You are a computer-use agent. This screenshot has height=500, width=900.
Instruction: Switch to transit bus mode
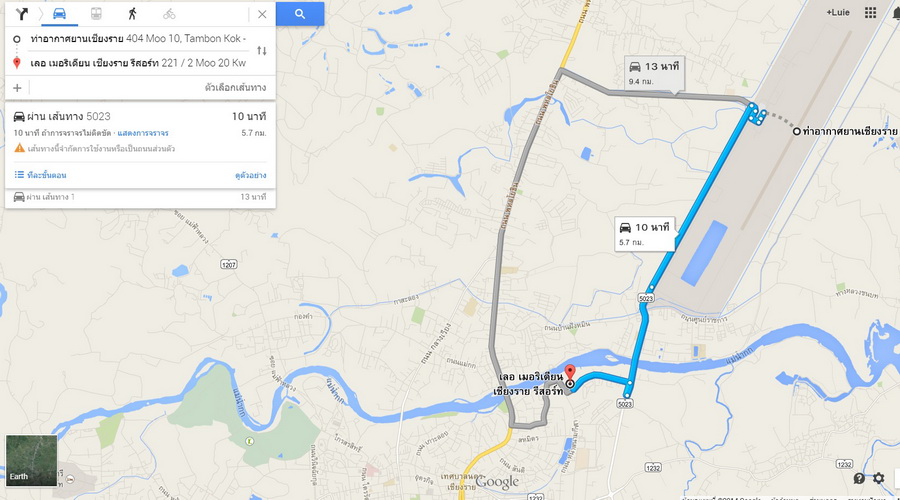[96, 14]
